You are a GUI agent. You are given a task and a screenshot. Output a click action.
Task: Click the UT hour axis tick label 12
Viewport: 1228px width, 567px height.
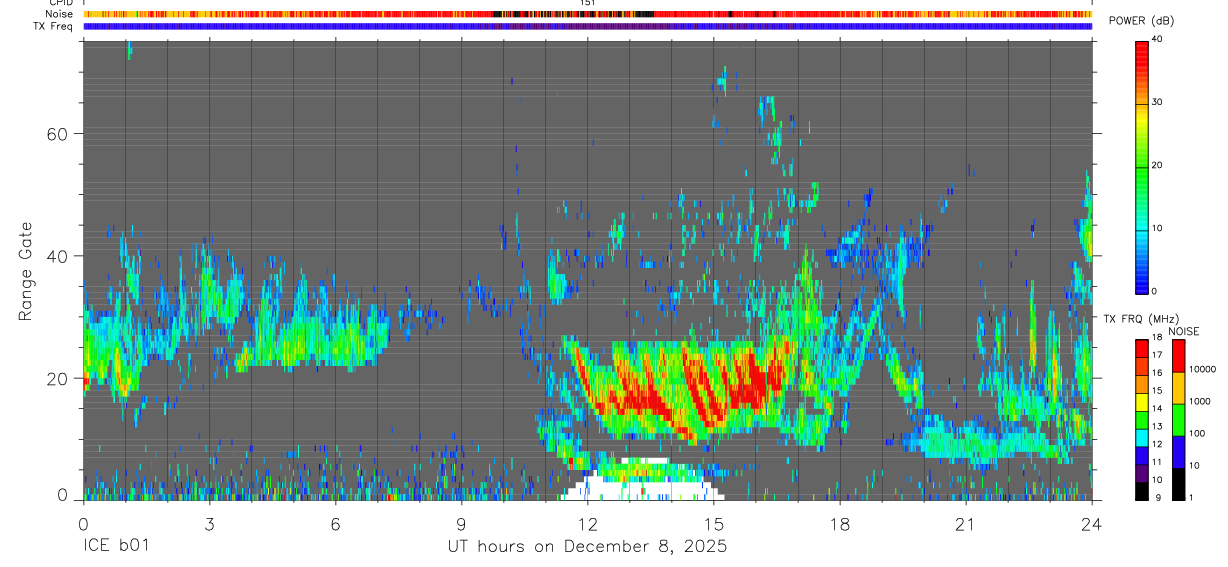click(x=587, y=523)
